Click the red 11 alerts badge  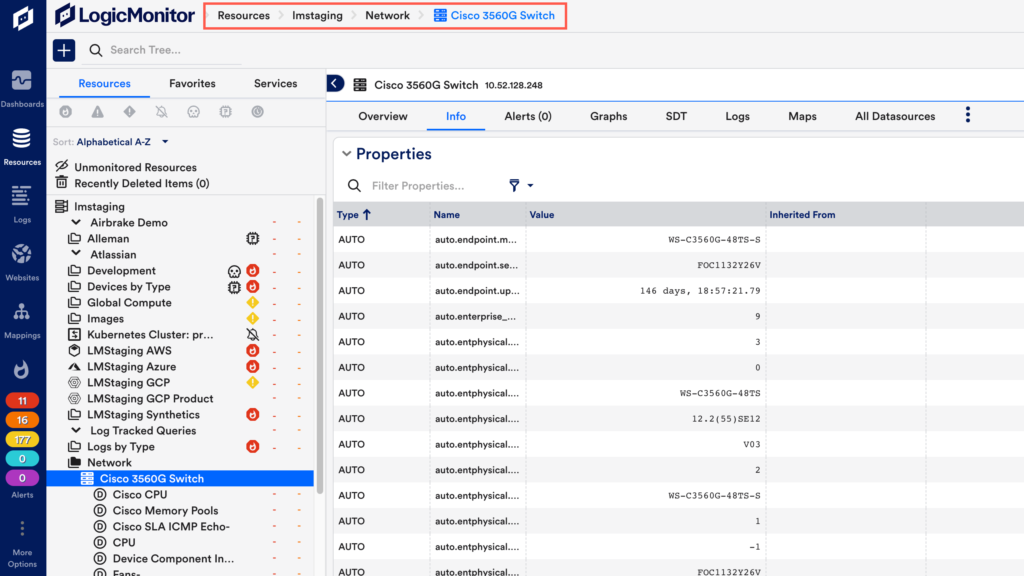point(22,400)
